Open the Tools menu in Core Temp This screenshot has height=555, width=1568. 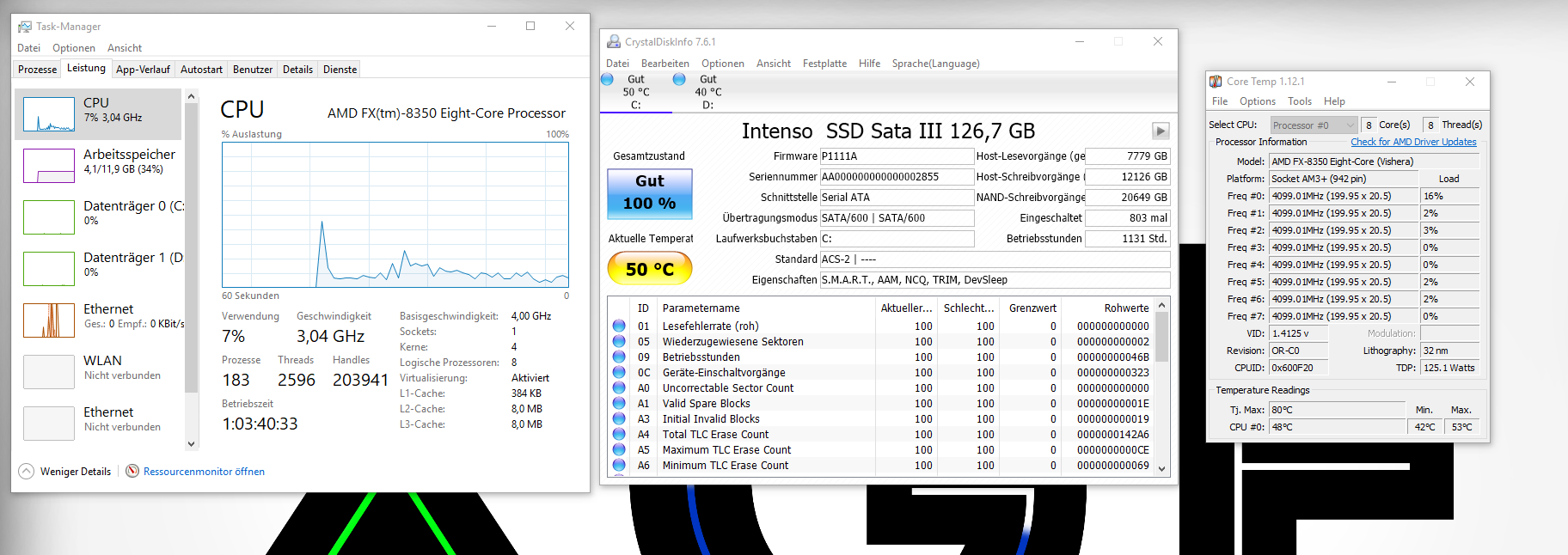coord(1300,101)
